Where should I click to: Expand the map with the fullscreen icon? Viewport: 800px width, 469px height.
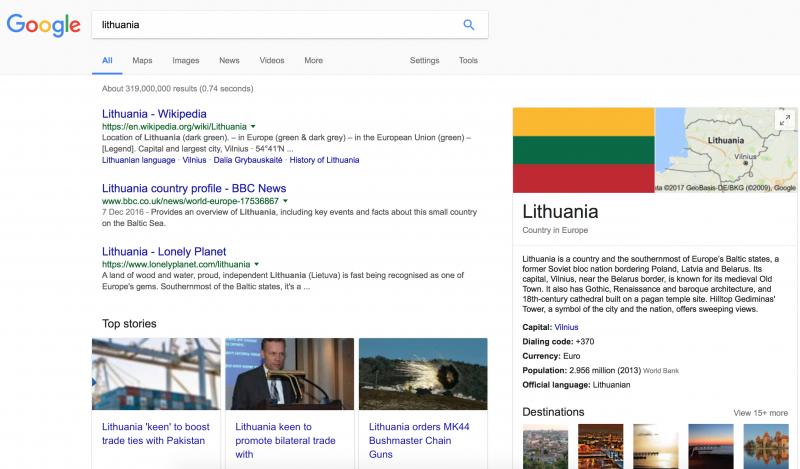pos(785,119)
